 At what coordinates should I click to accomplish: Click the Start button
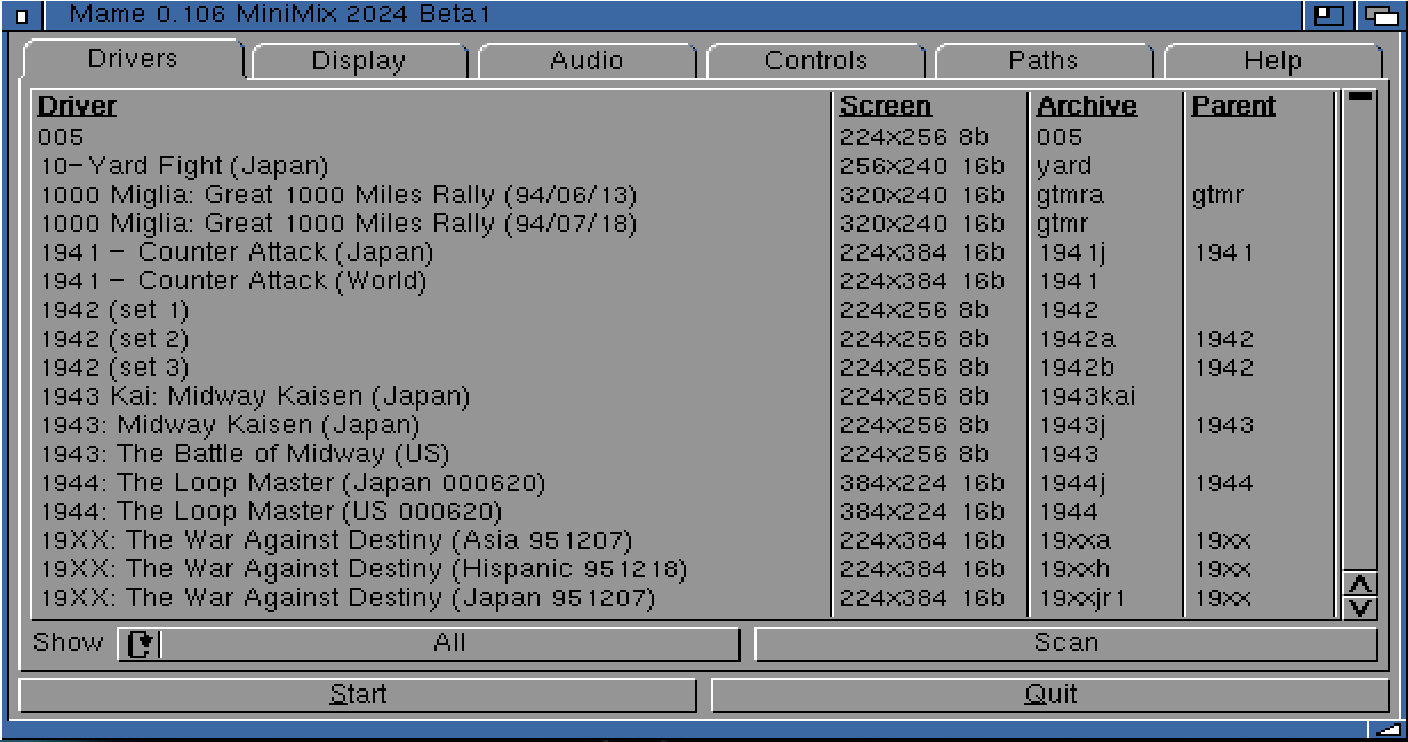[x=358, y=694]
